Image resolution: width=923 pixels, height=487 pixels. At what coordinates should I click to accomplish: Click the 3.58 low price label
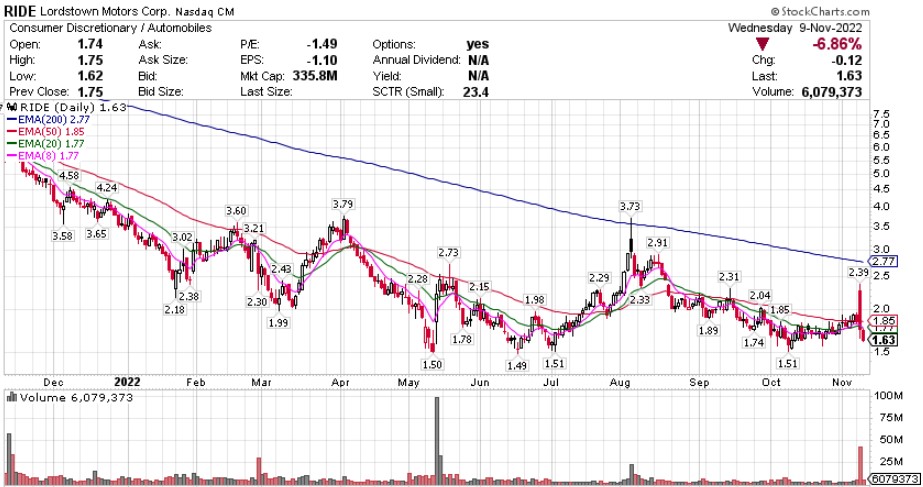click(62, 236)
